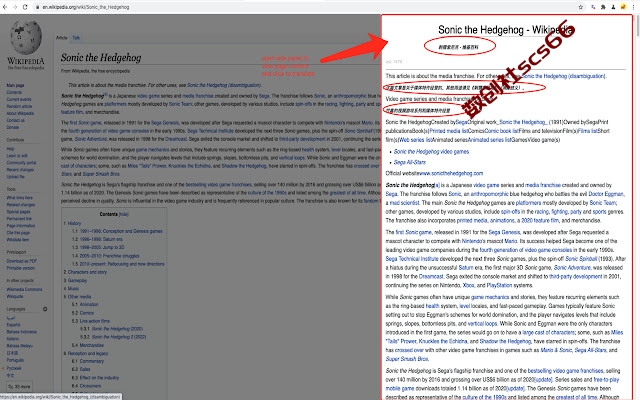Open Wikimedia Commons link

pyautogui.click(x=24, y=289)
